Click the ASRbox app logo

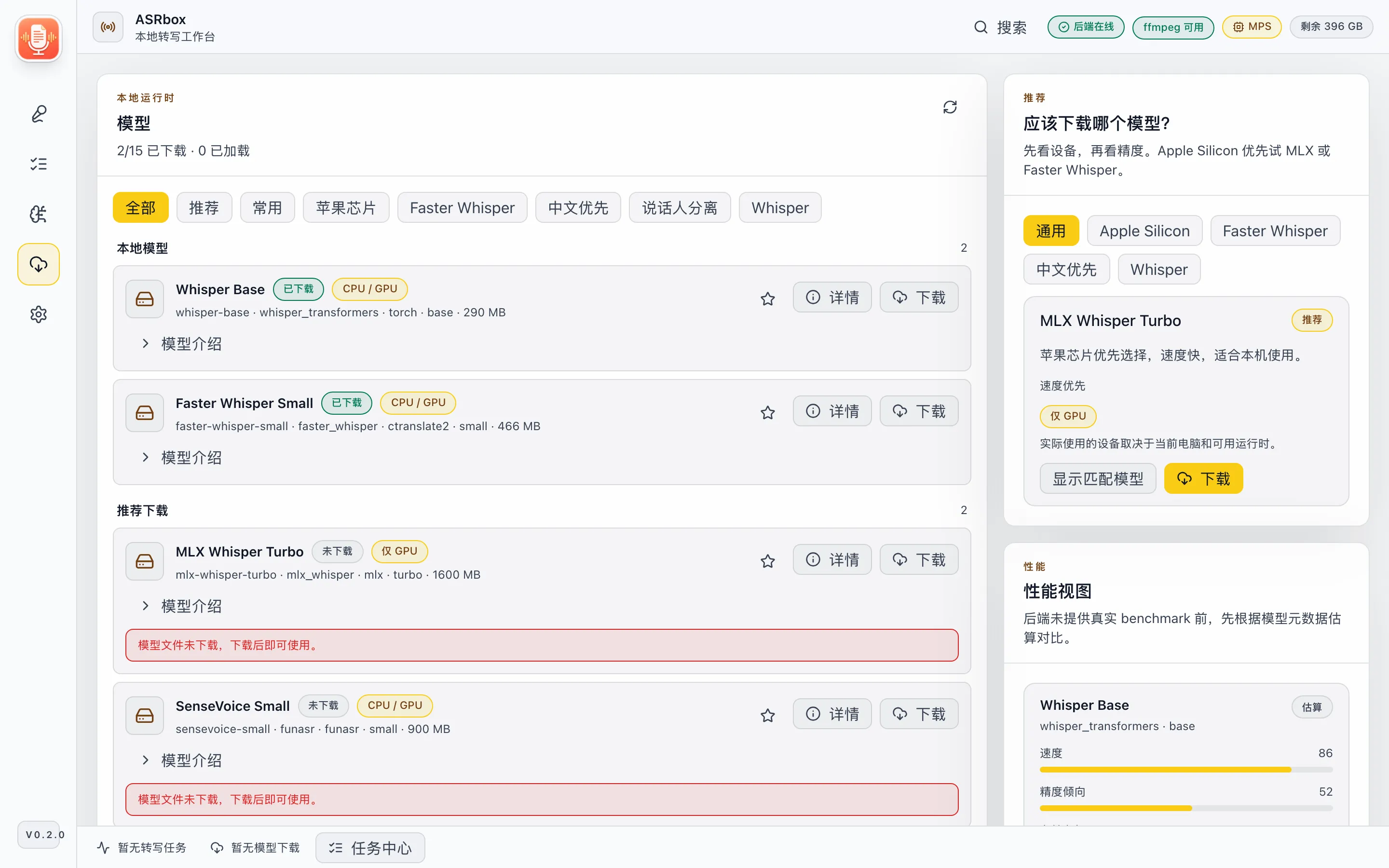point(39,39)
